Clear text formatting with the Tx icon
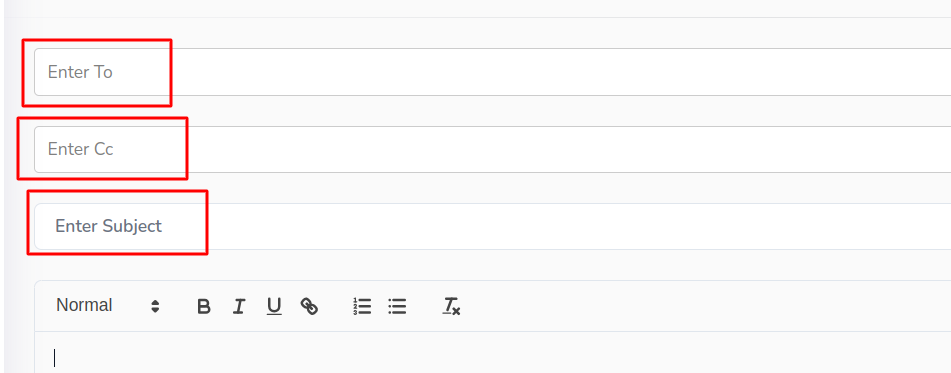The image size is (951, 373). pyautogui.click(x=451, y=306)
